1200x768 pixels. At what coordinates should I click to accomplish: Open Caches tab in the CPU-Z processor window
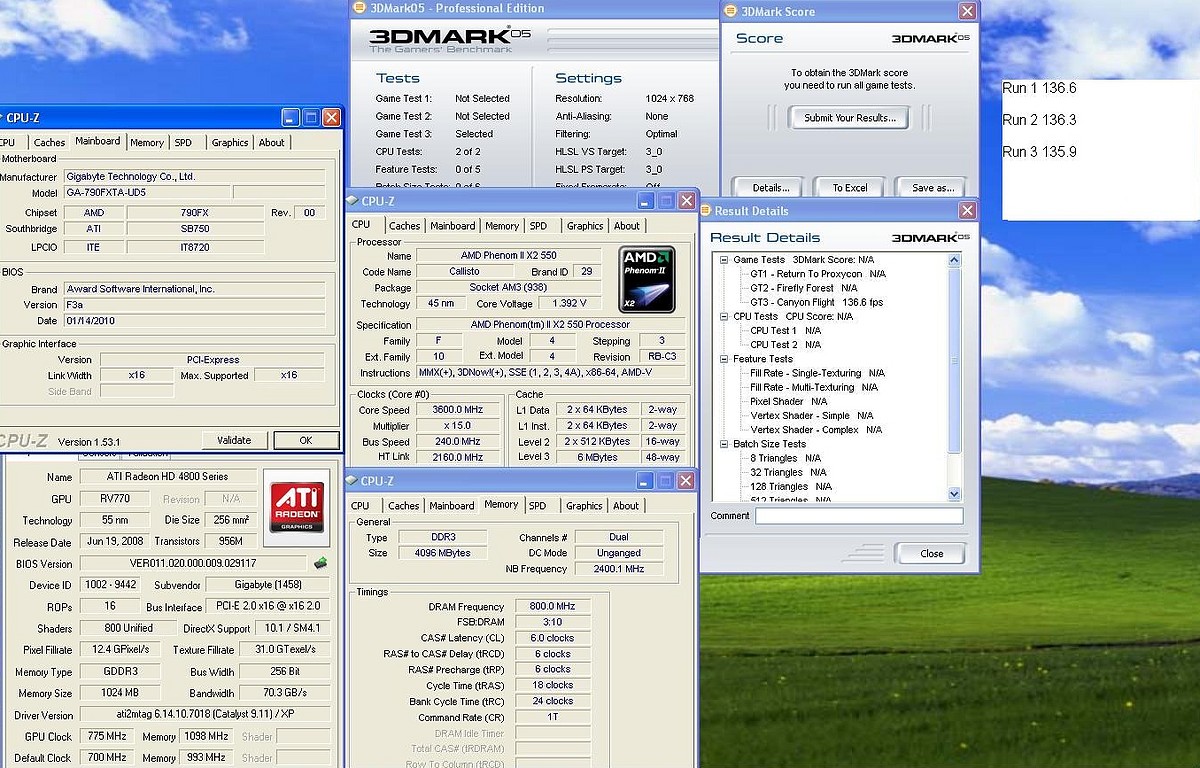point(405,226)
